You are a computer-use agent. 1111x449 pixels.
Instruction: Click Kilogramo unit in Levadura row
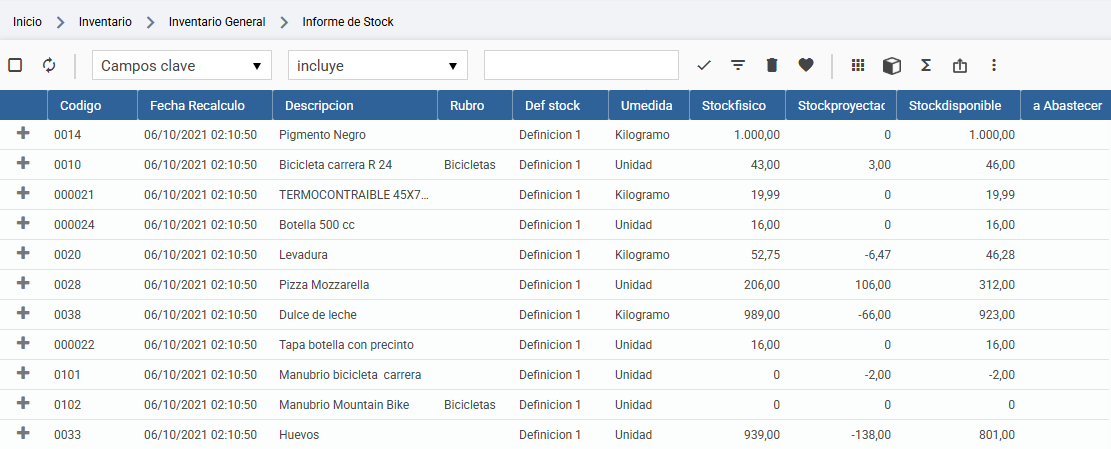pyautogui.click(x=642, y=255)
